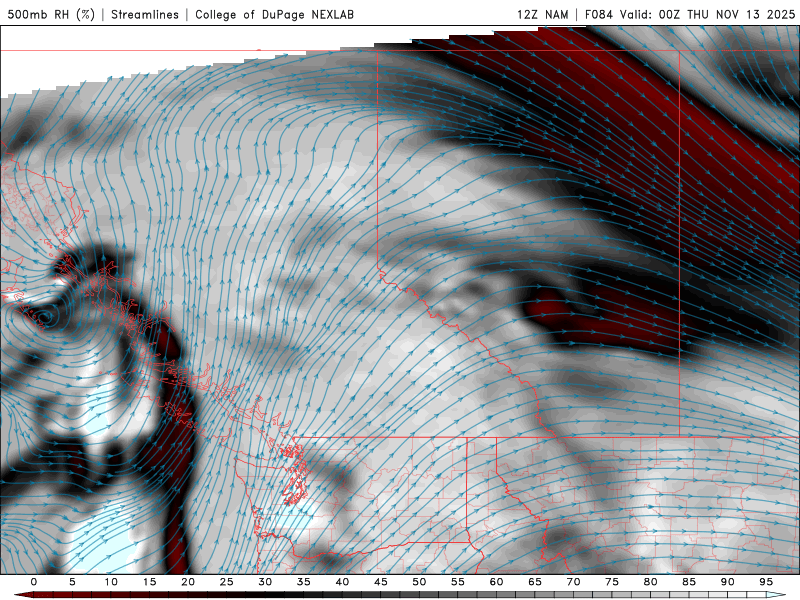Click the closed streamline circulation center on the map
800x600 pixels.
[44, 317]
